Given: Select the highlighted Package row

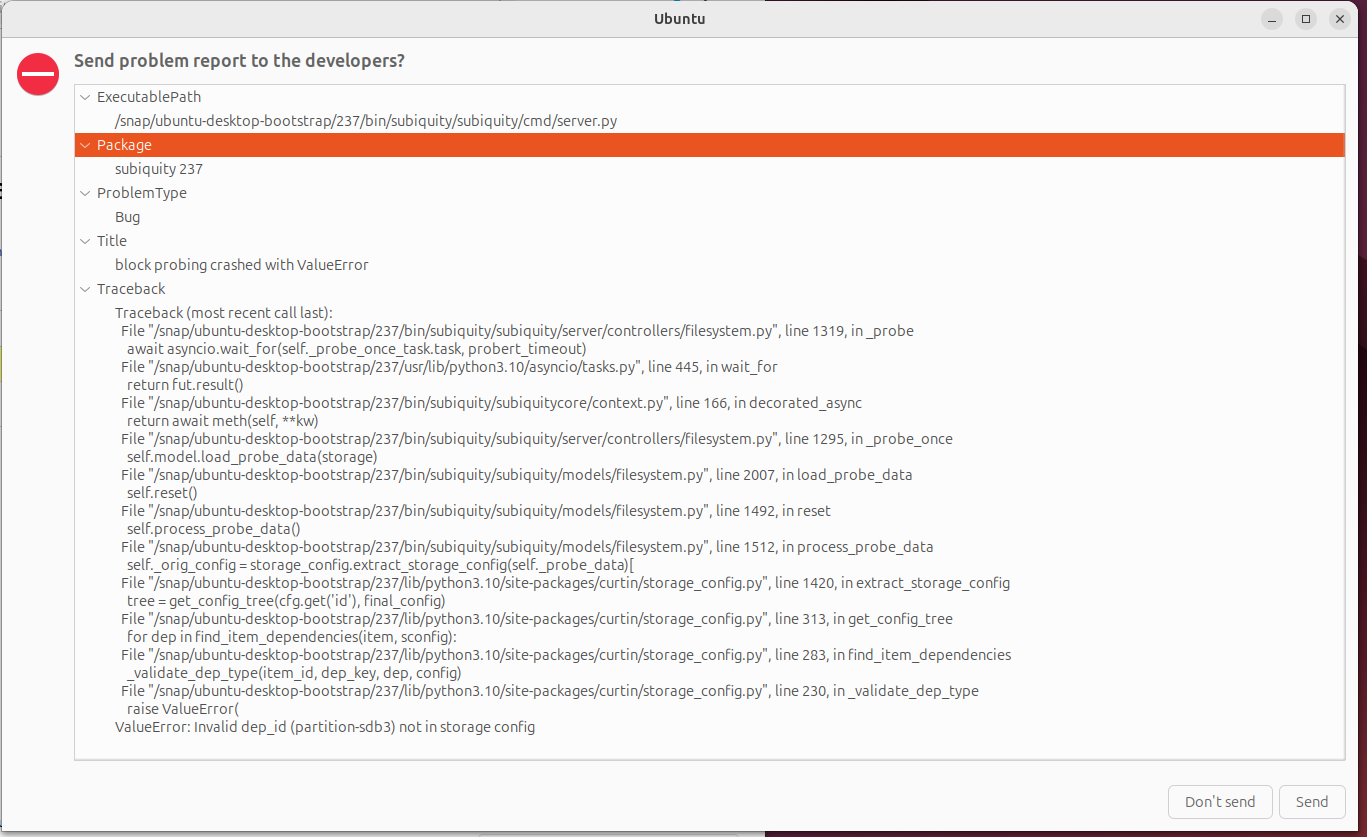Looking at the screenshot, I should pyautogui.click(x=700, y=145).
